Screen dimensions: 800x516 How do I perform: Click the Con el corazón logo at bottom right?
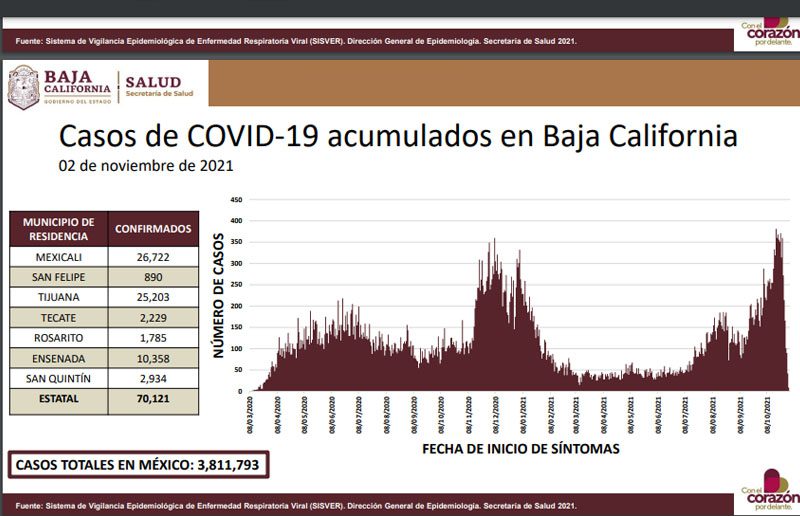[772, 489]
